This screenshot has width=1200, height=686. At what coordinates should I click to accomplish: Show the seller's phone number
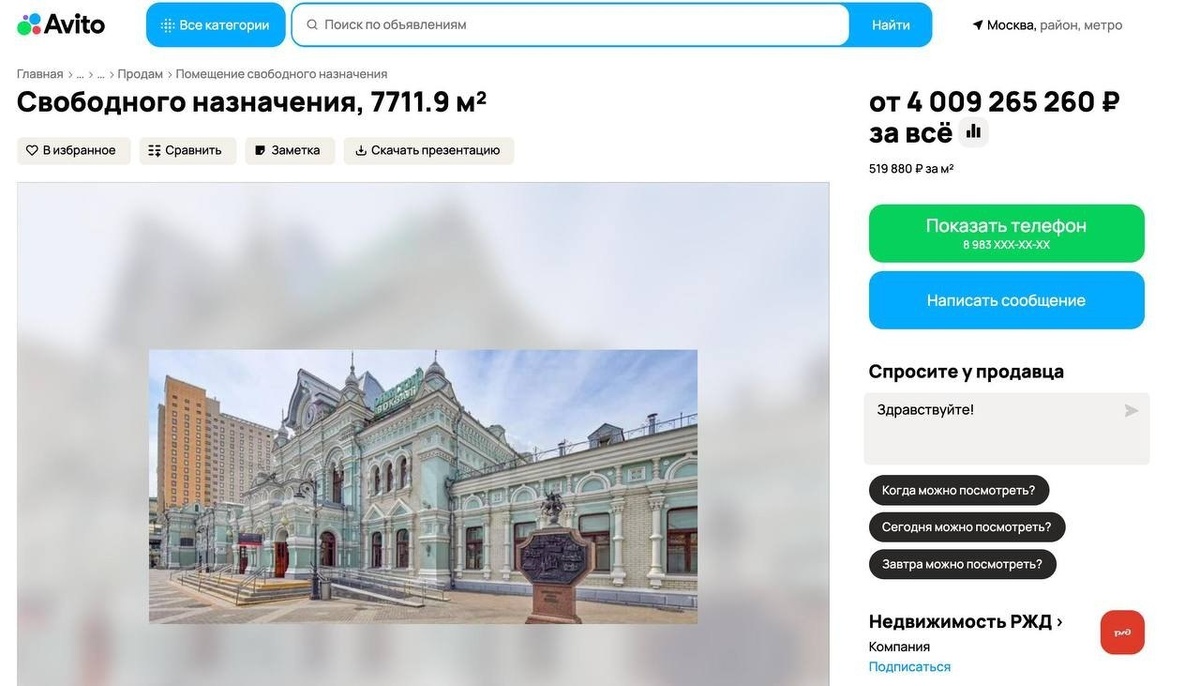coord(1006,233)
